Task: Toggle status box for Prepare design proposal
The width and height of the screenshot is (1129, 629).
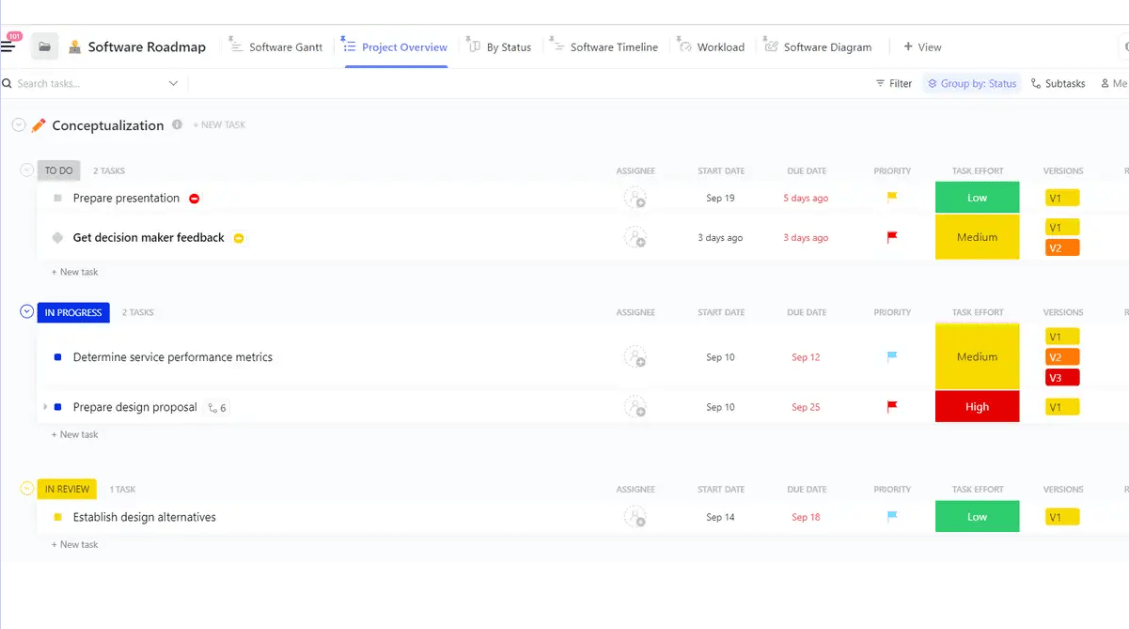Action: [58, 407]
